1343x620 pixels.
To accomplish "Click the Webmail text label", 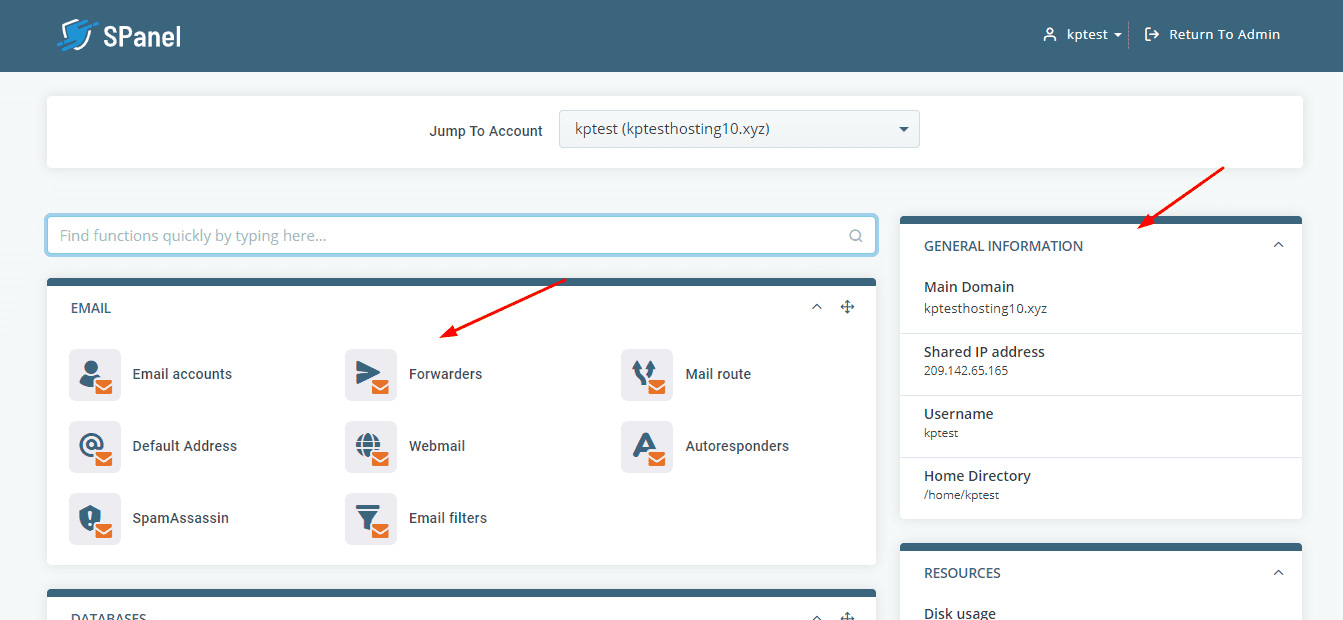I will (x=437, y=446).
